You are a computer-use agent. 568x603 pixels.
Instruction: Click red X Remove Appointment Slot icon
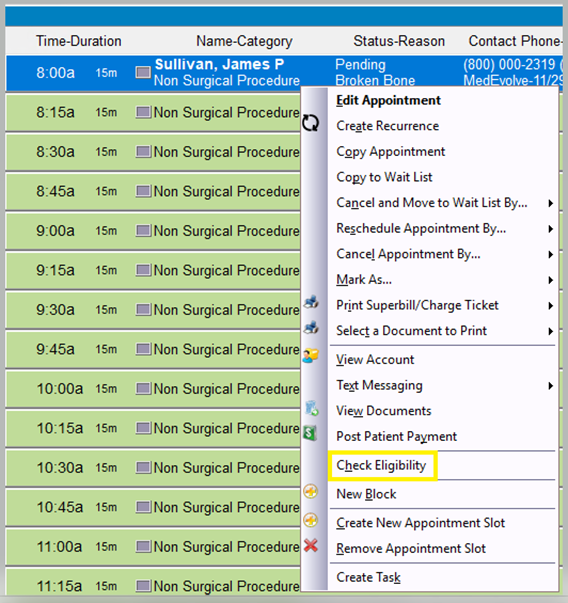[310, 545]
